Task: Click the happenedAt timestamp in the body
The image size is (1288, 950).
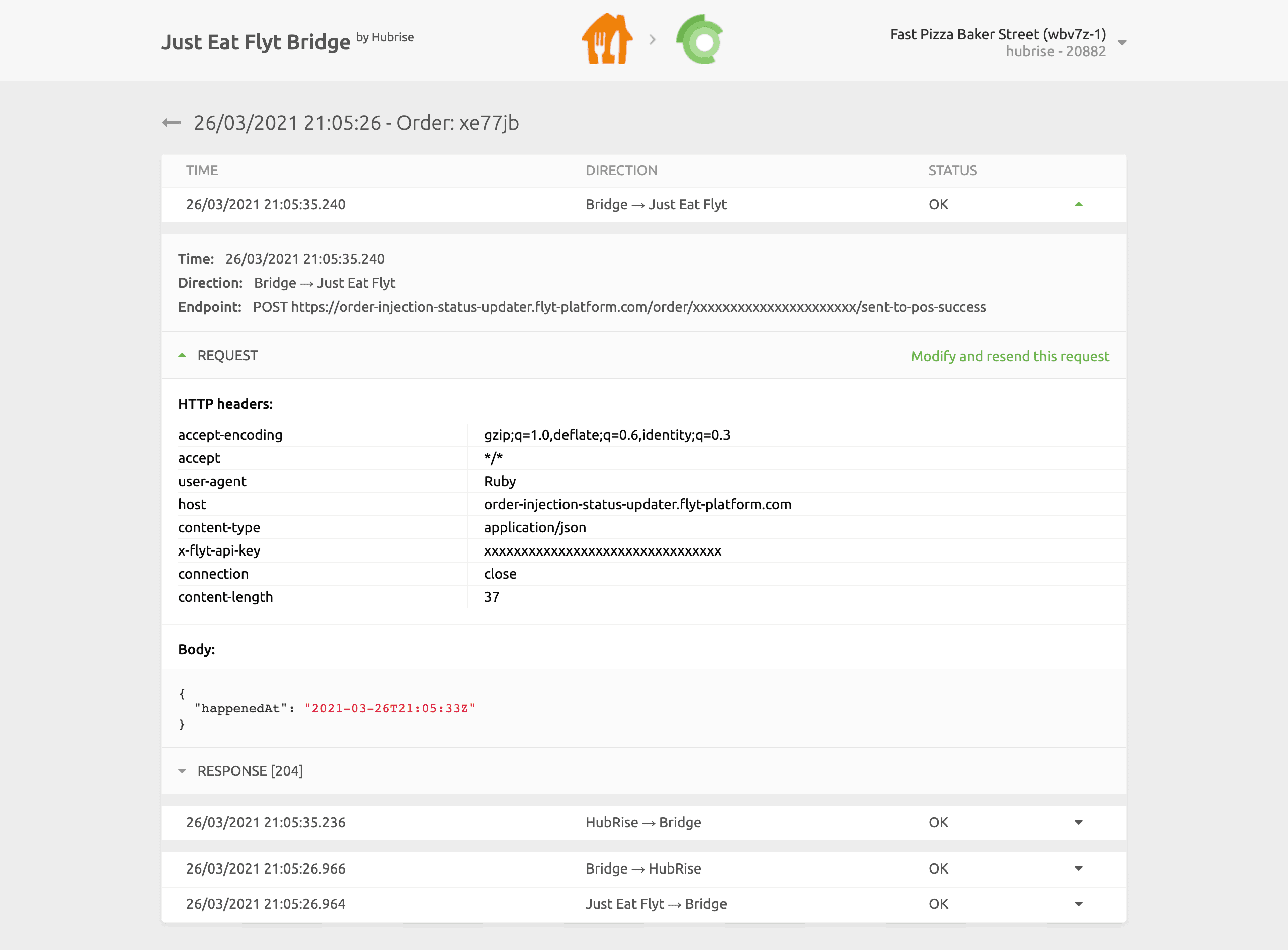Action: (391, 708)
